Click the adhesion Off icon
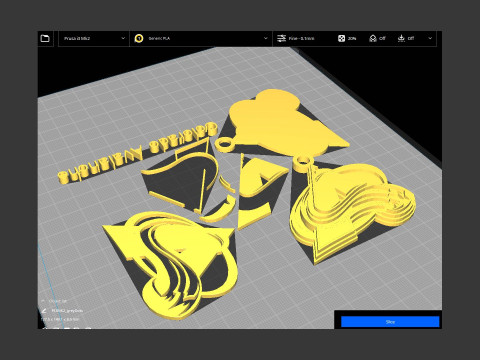 click(x=401, y=38)
